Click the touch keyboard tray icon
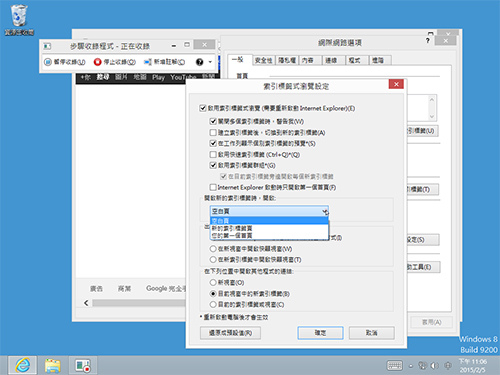The width and height of the screenshot is (500, 375). pos(394,366)
